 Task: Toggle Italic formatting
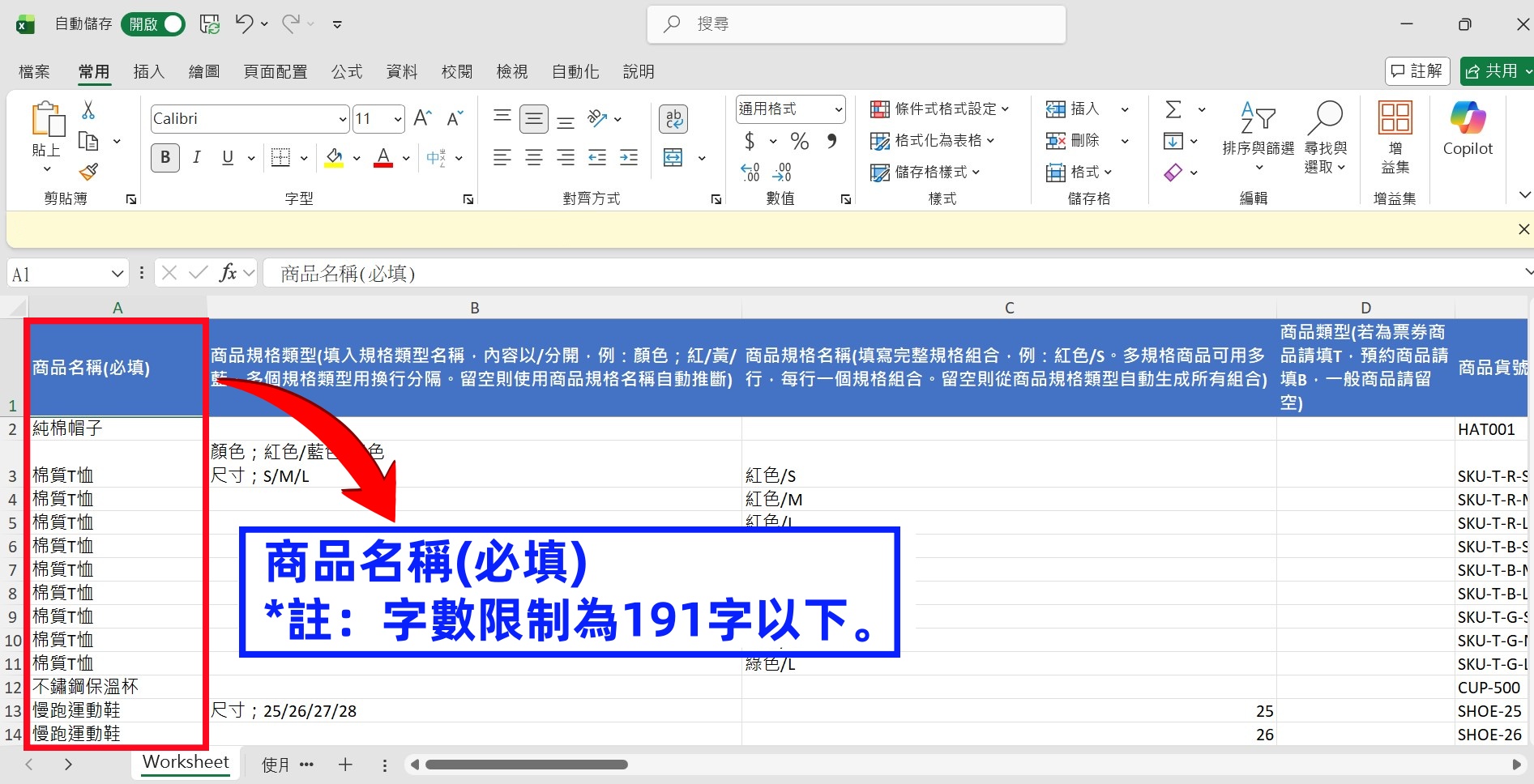coord(196,157)
